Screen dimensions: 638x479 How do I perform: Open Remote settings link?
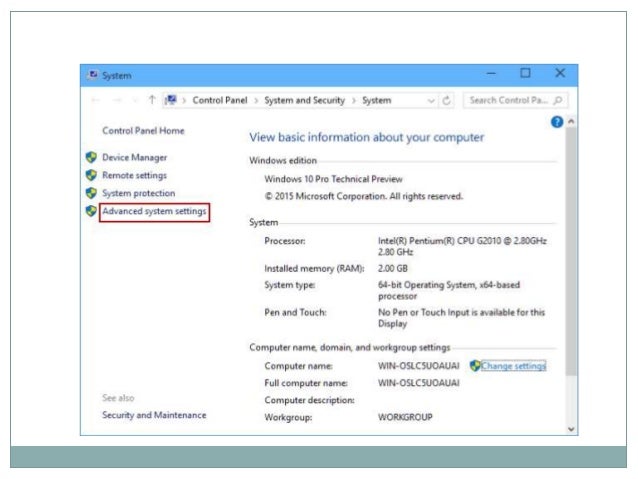(134, 175)
